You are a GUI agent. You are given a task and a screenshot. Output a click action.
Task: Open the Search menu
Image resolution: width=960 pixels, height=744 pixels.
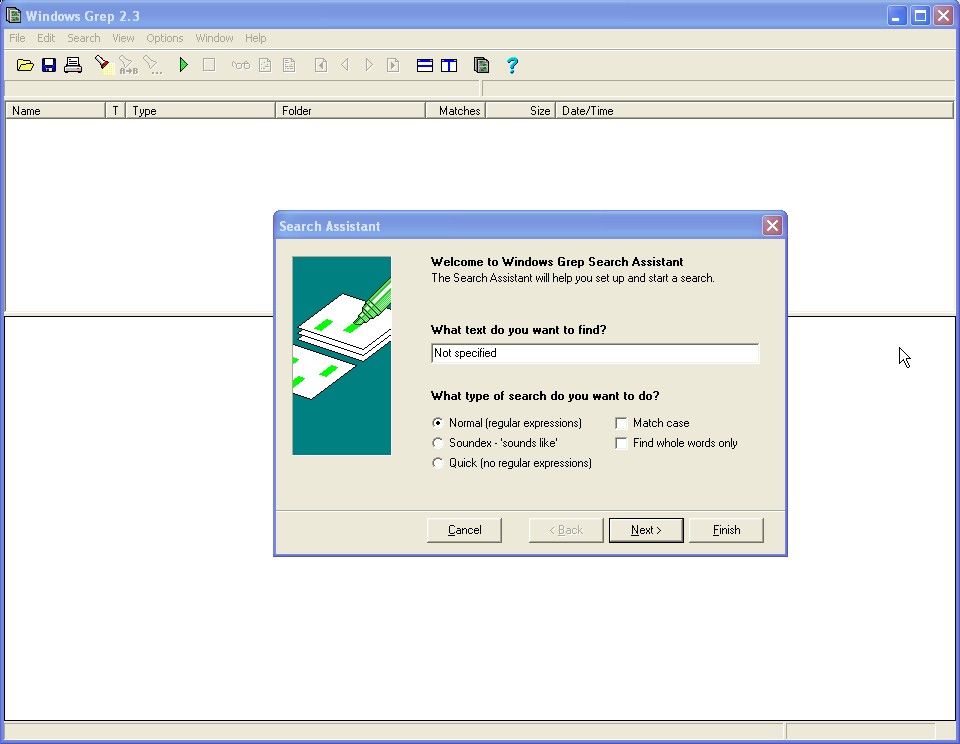tap(84, 38)
